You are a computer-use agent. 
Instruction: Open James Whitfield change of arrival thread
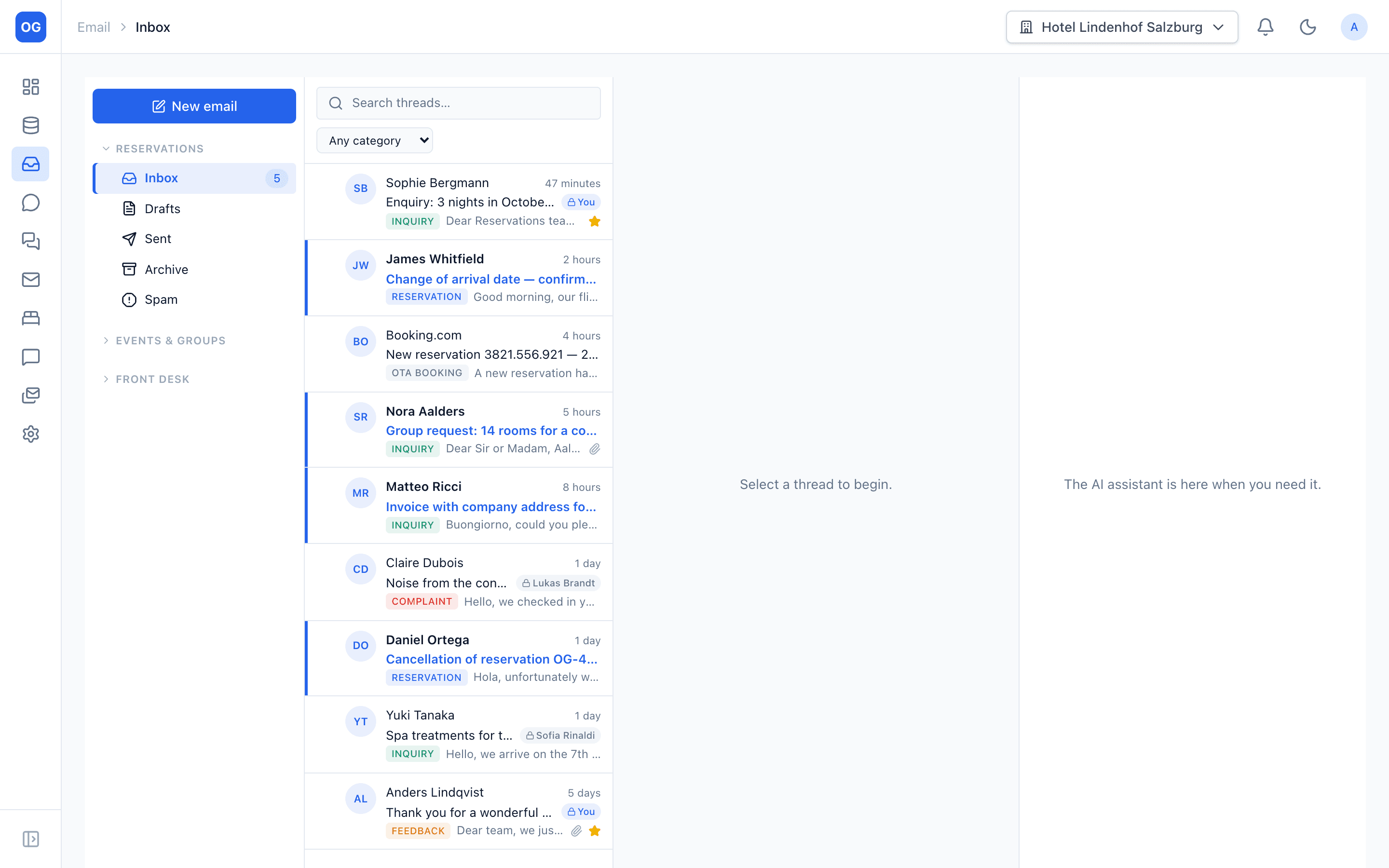coord(459,278)
